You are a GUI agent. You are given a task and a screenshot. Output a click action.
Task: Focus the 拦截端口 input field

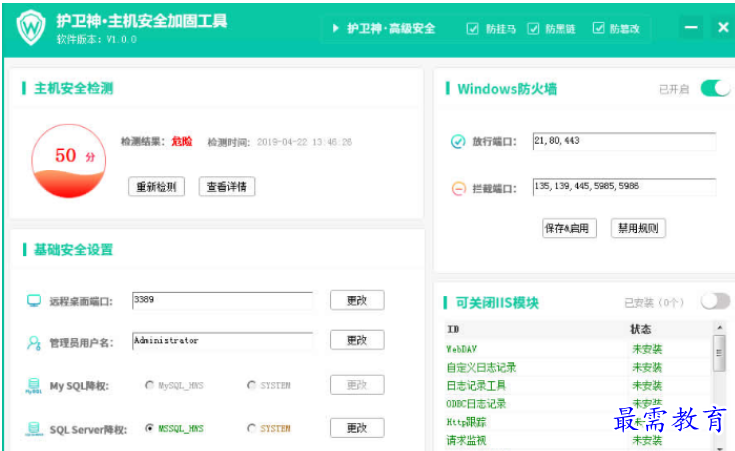click(624, 187)
